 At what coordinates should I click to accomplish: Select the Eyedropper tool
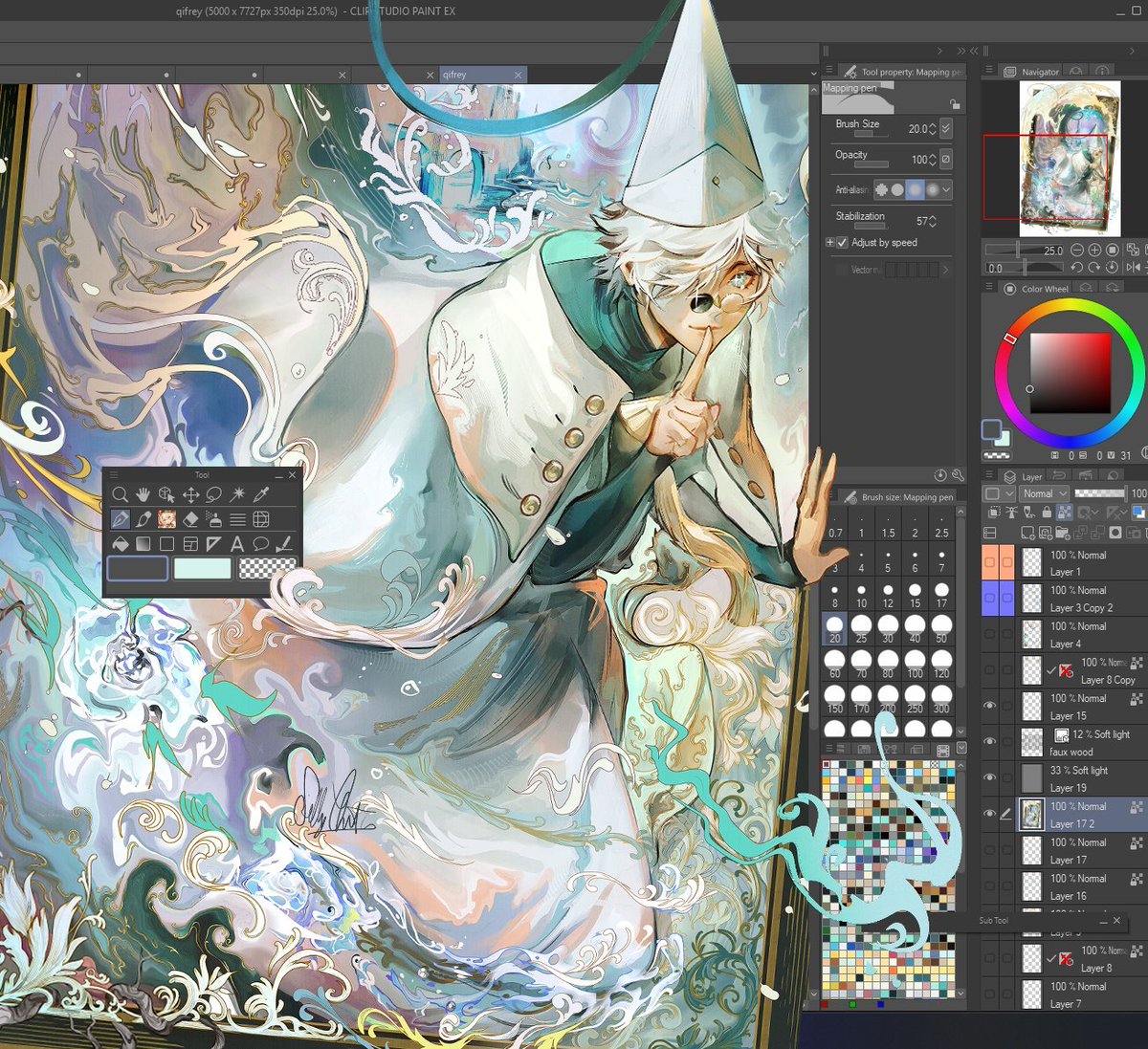point(261,494)
